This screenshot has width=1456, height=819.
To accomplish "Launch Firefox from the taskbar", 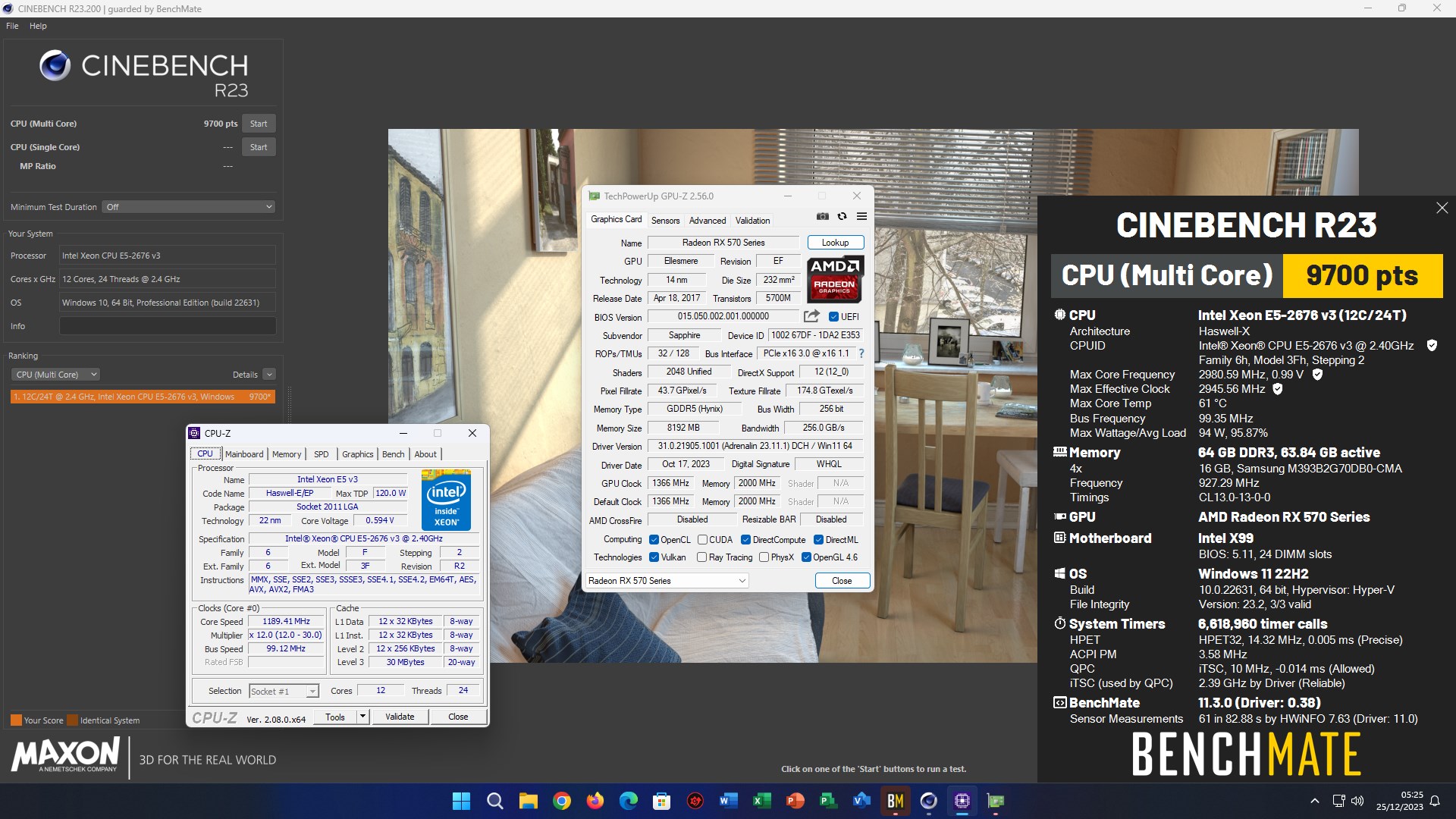I will tap(595, 801).
